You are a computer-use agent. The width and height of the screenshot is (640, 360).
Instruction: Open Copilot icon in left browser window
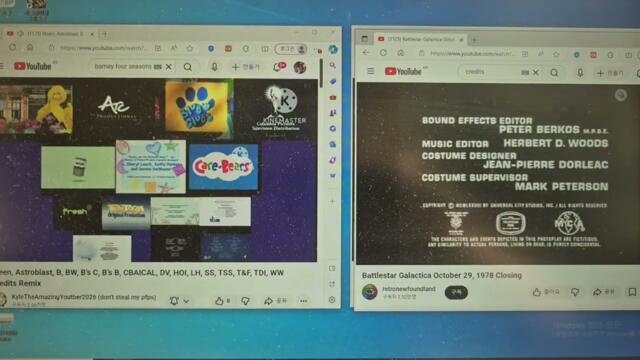(333, 49)
